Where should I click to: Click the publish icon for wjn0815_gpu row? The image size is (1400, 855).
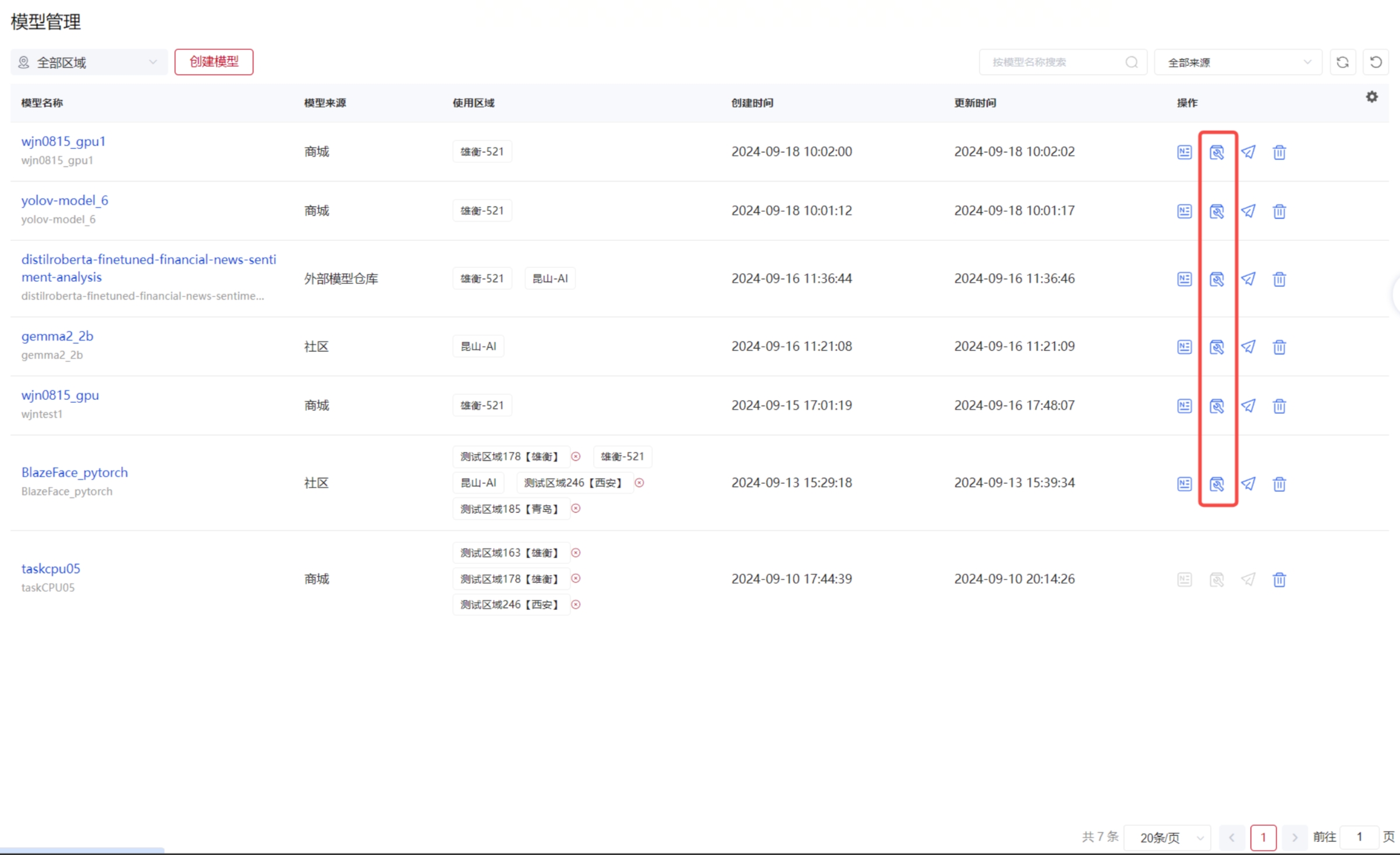pyautogui.click(x=1248, y=406)
